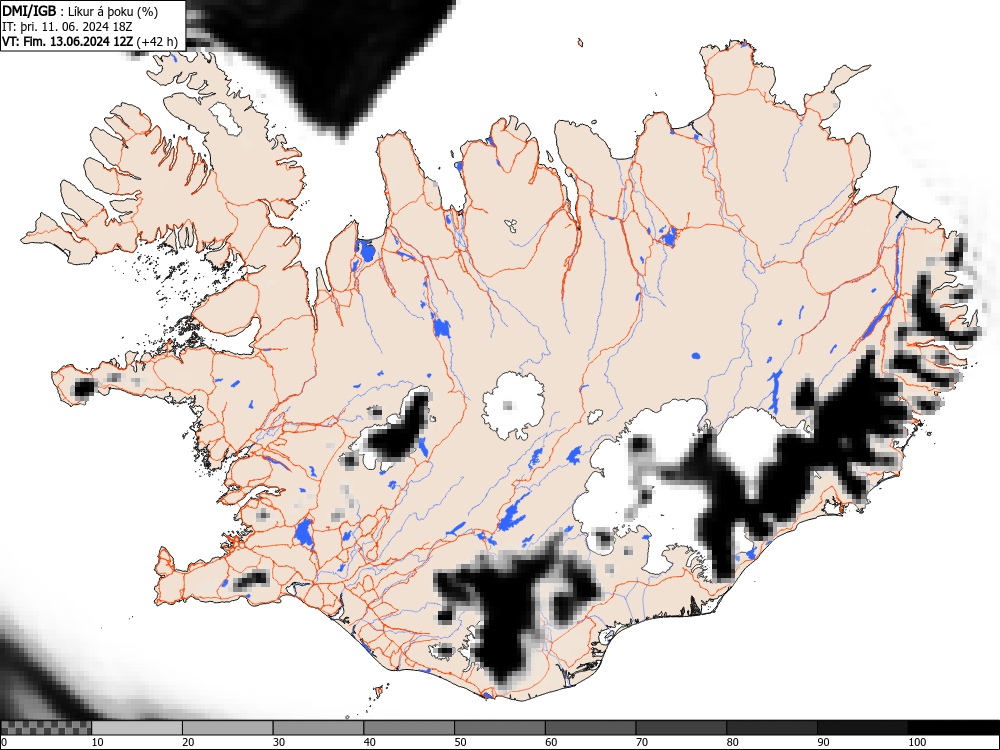
Task: Click the blue Mývatn lake in the northeast
Action: 668,237
